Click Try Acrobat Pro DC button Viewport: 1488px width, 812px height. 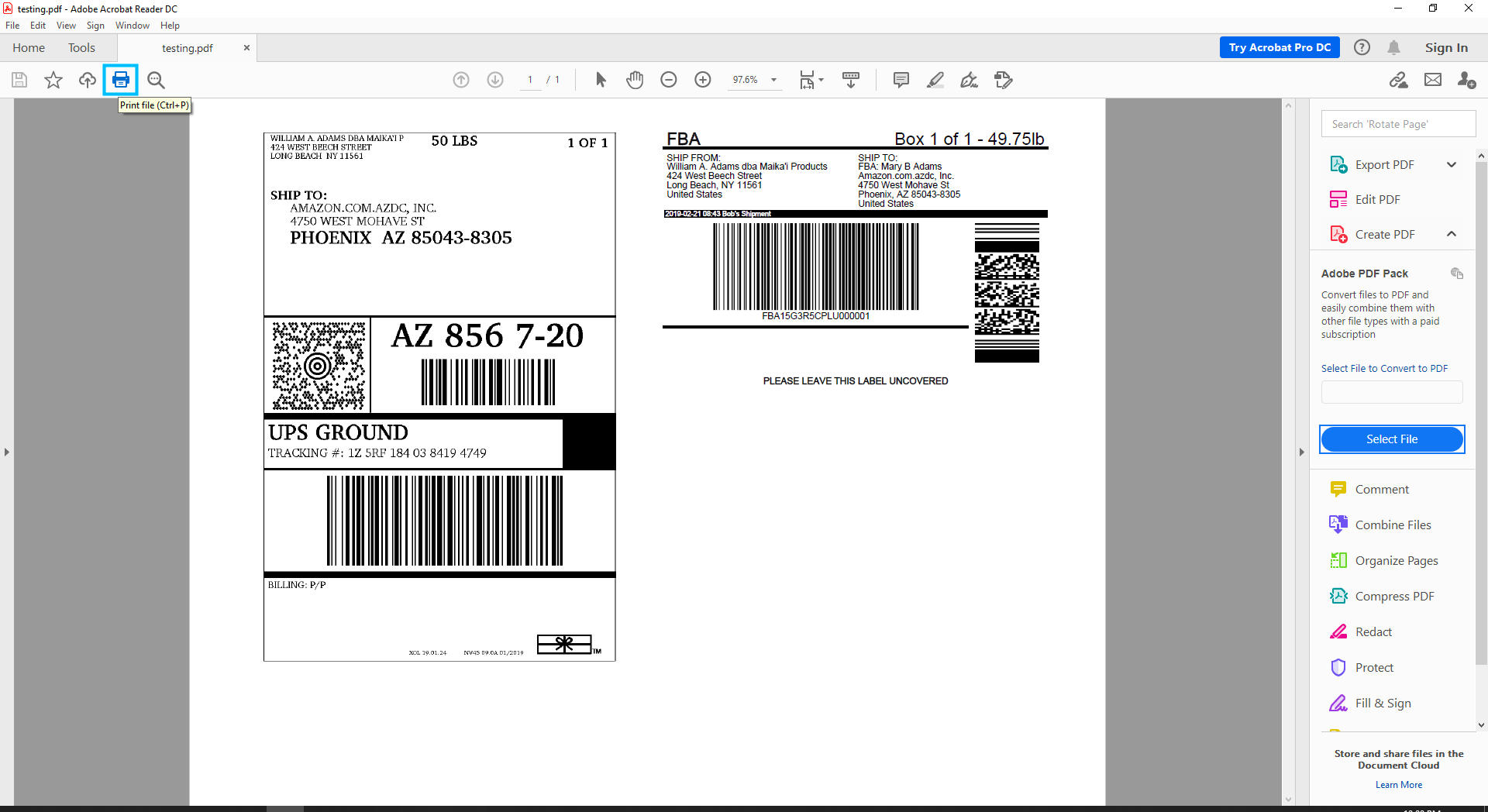pos(1280,47)
